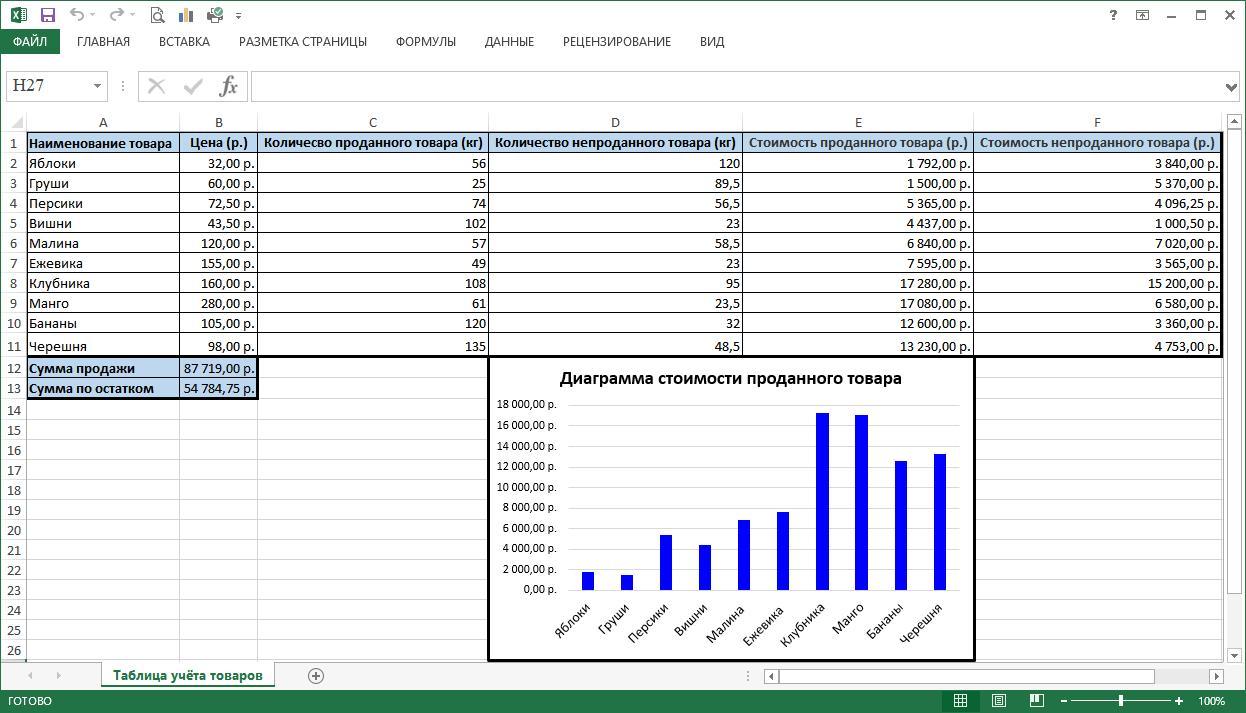Select Сумма продажи value 87 719,00 р.

(219, 368)
